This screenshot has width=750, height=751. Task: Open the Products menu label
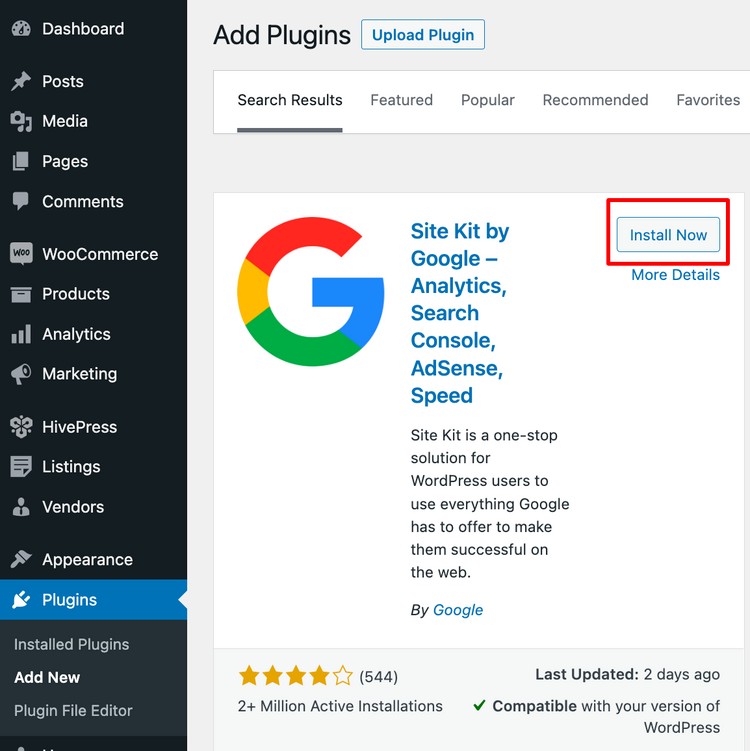(x=76, y=294)
